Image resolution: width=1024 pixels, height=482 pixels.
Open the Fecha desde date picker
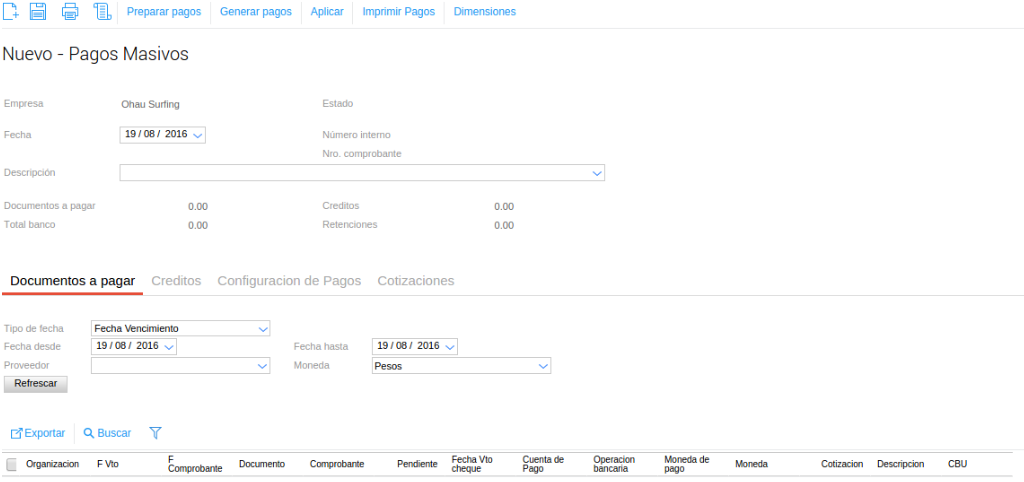pos(169,347)
